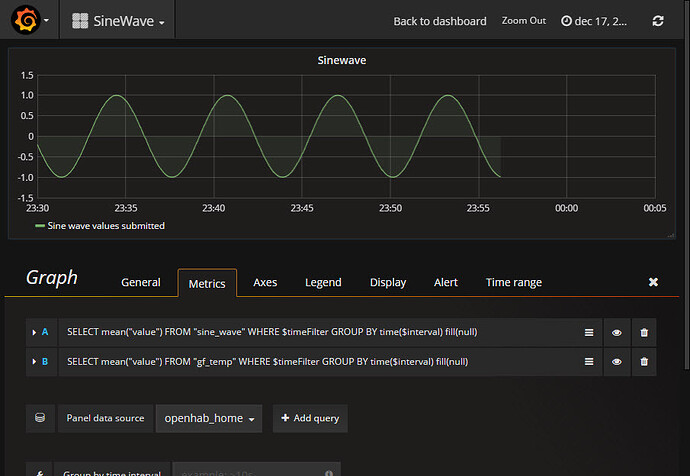
Task: Switch to the Axes tab
Action: pyautogui.click(x=265, y=283)
